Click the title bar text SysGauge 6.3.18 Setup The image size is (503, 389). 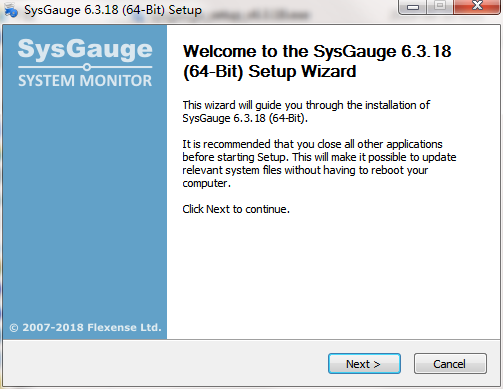tap(113, 10)
